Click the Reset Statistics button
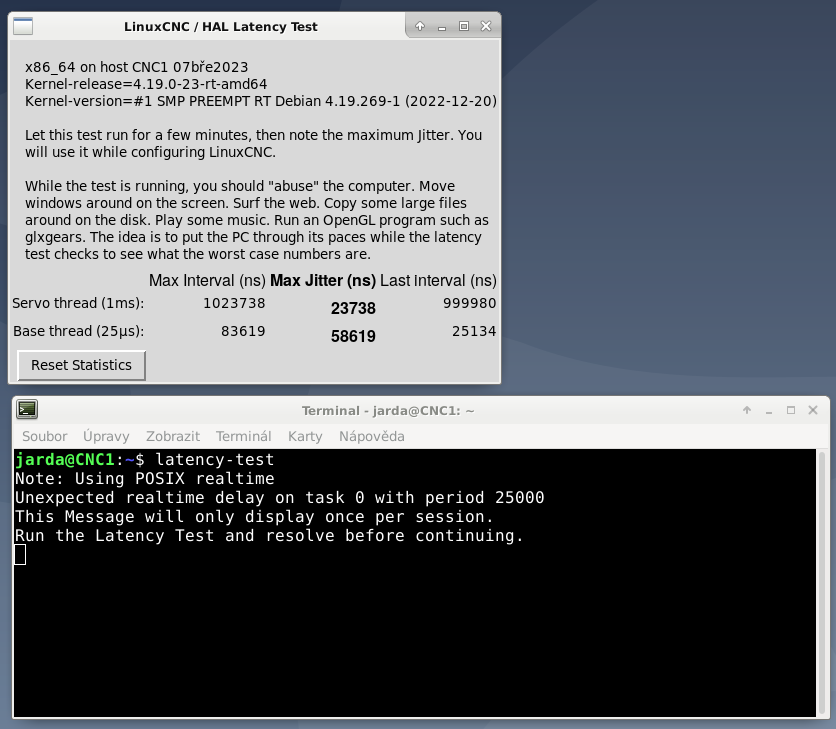Viewport: 836px width, 729px height. point(82,365)
